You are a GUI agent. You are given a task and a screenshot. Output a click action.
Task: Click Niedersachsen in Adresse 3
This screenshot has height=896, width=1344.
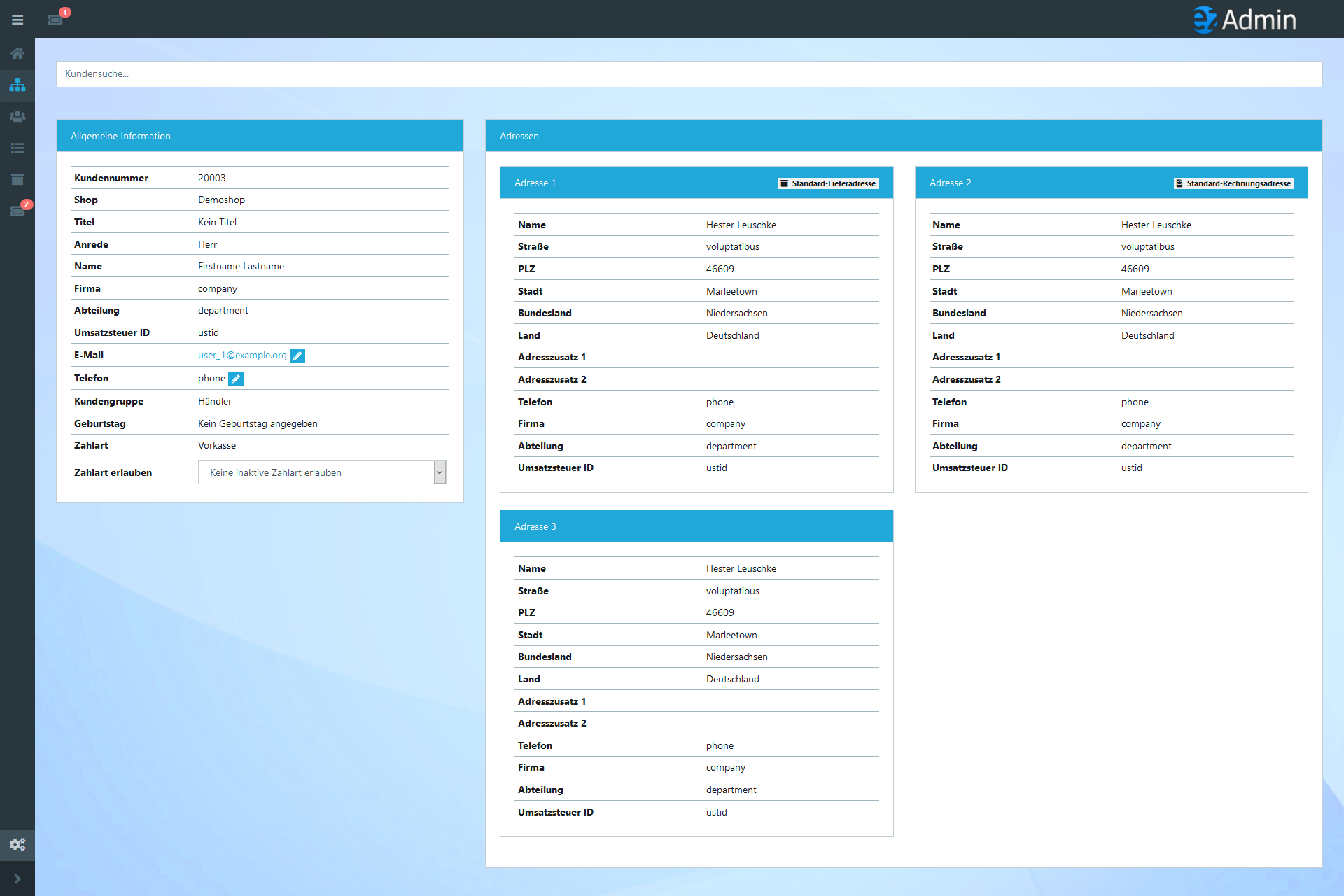click(x=737, y=657)
